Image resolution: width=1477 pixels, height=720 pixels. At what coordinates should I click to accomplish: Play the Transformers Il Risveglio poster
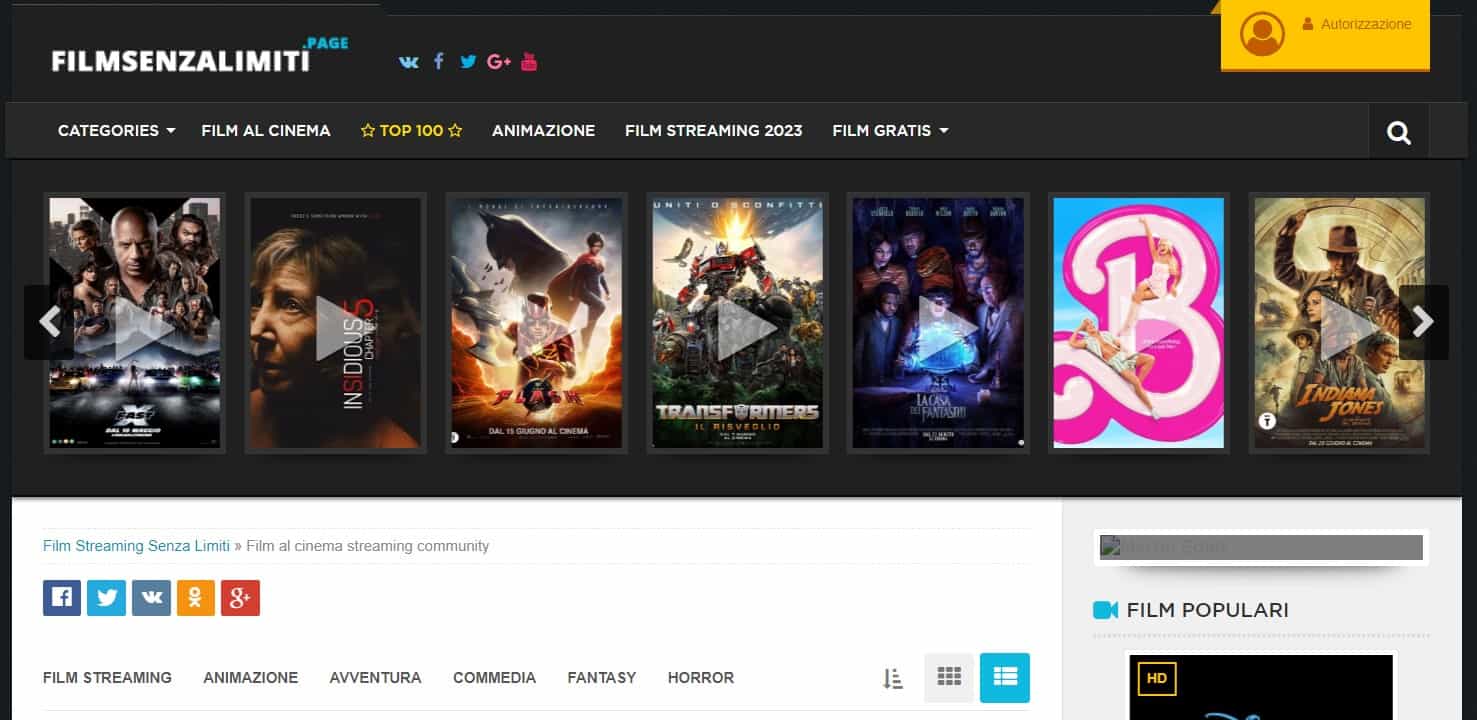[738, 323]
